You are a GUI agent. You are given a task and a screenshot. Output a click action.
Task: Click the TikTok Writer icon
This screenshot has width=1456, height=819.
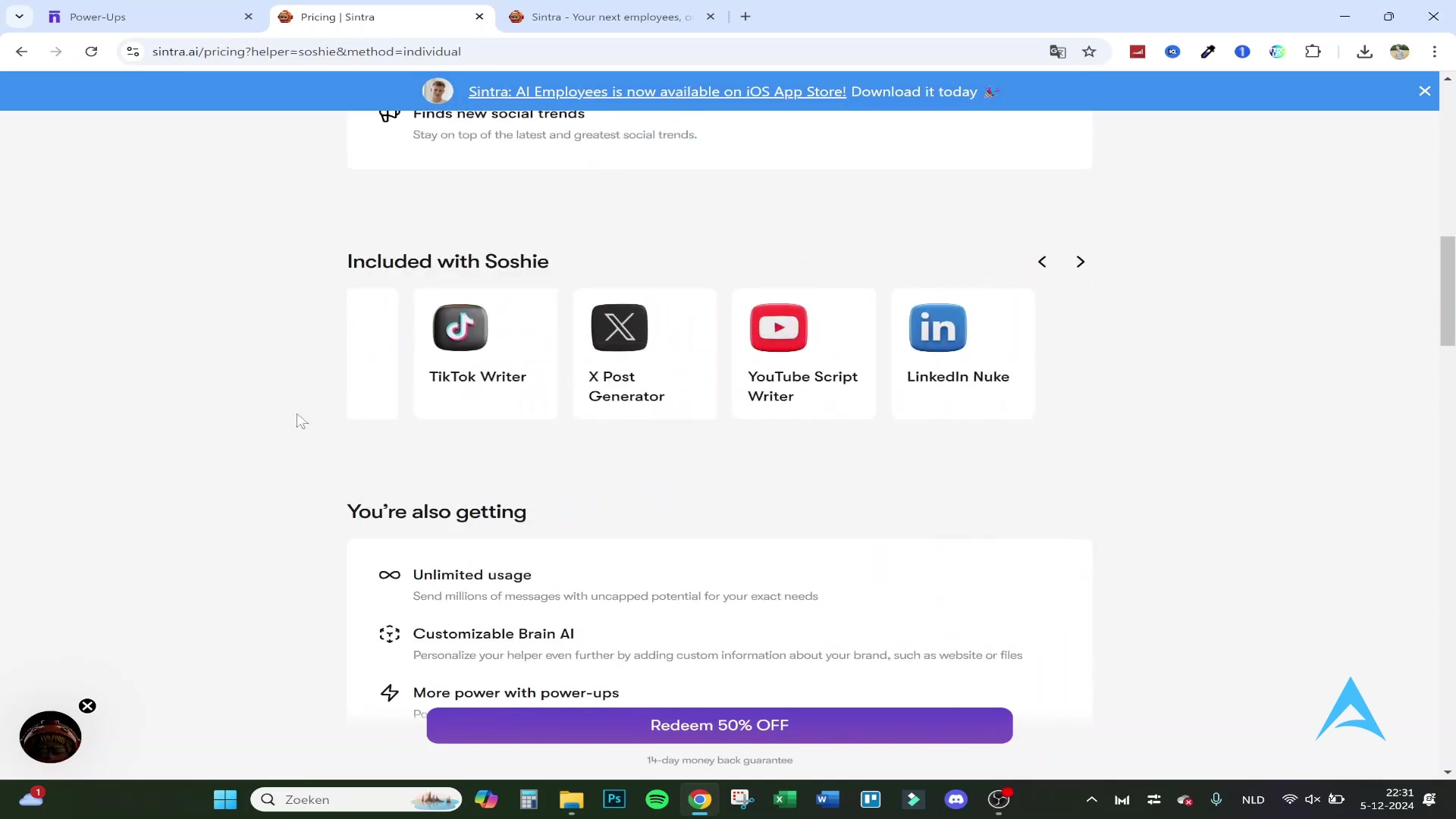coord(460,328)
